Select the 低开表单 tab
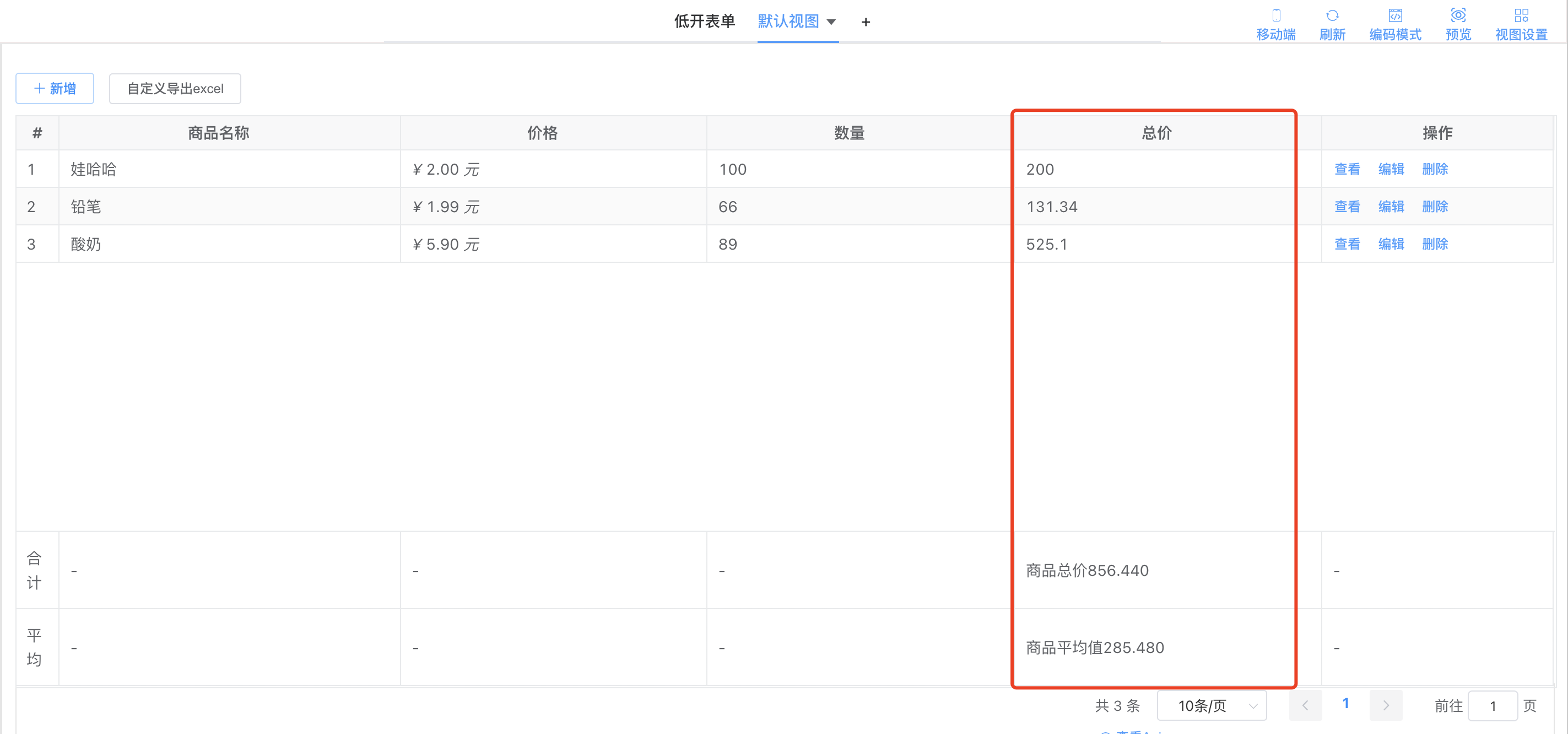The height and width of the screenshot is (734, 1568). [x=704, y=21]
